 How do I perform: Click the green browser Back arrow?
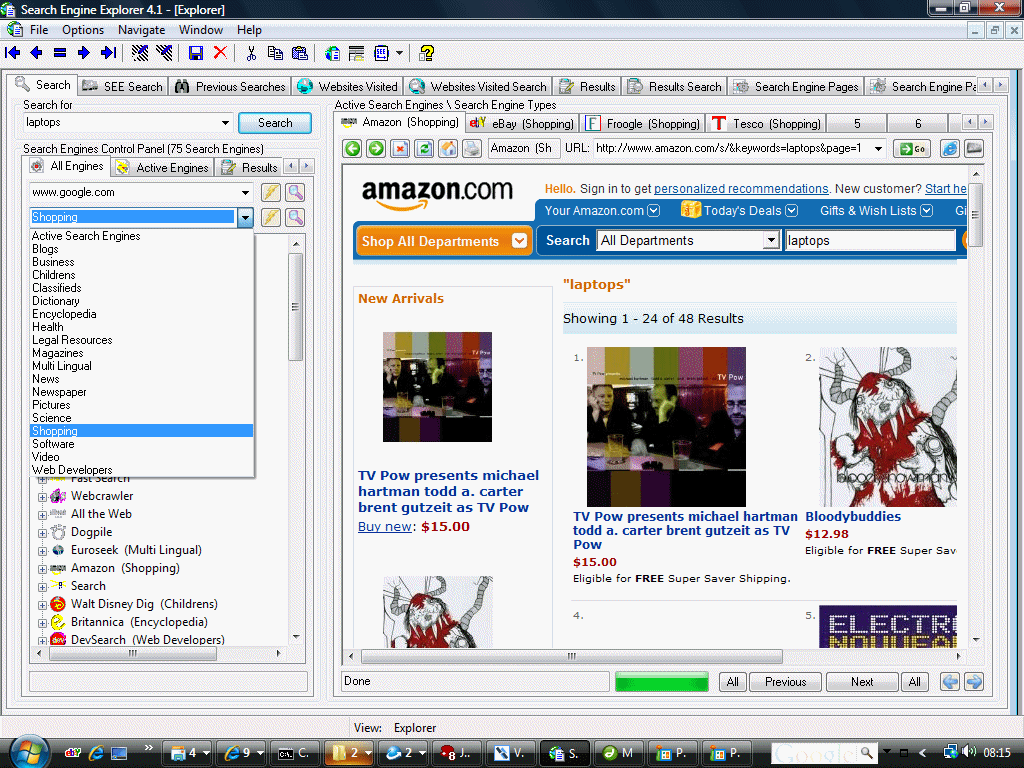click(x=352, y=149)
